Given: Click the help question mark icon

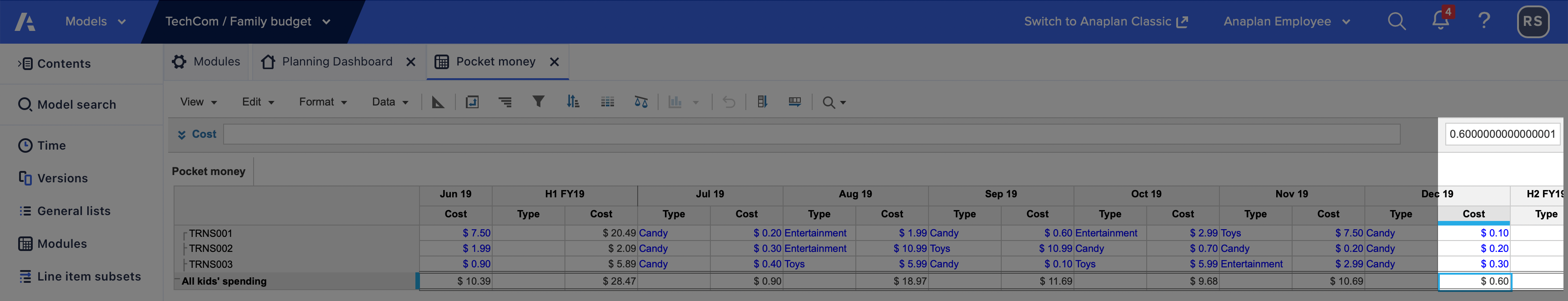Looking at the screenshot, I should (1484, 21).
